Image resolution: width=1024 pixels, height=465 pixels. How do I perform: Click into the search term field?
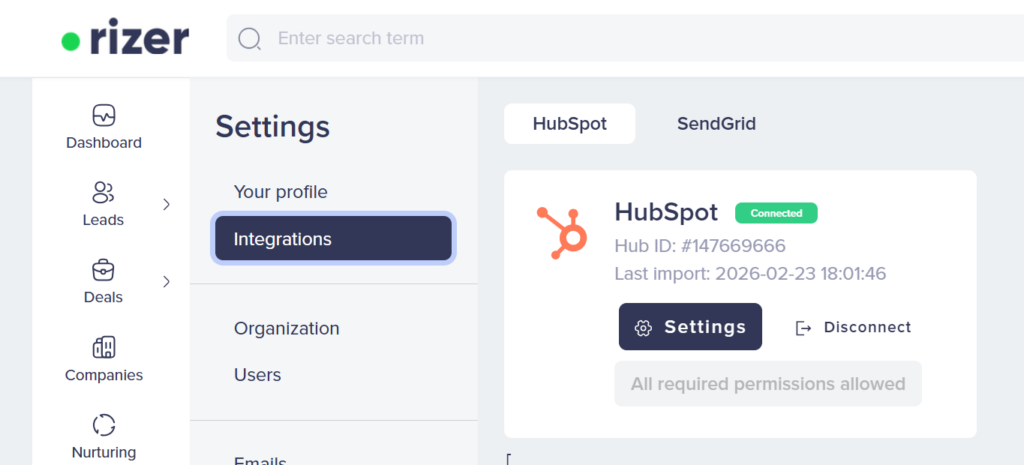click(x=600, y=39)
